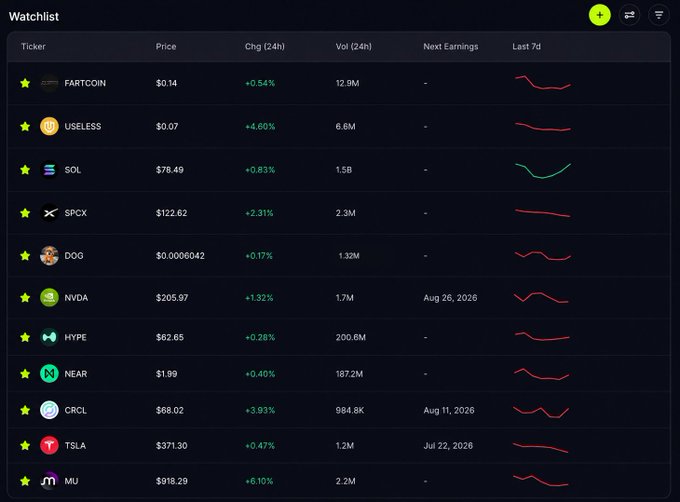Click the DOG coin logo

pyautogui.click(x=49, y=256)
